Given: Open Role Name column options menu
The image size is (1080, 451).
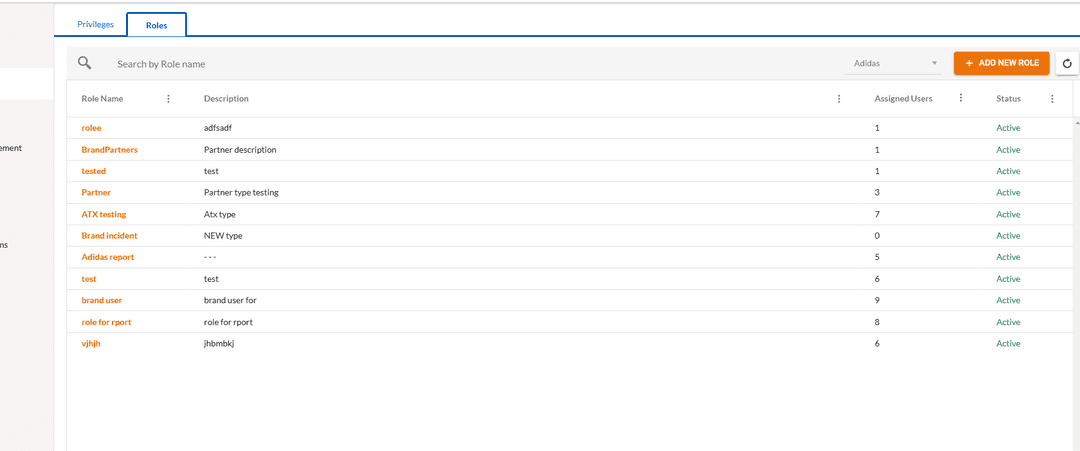Looking at the screenshot, I should coord(168,98).
